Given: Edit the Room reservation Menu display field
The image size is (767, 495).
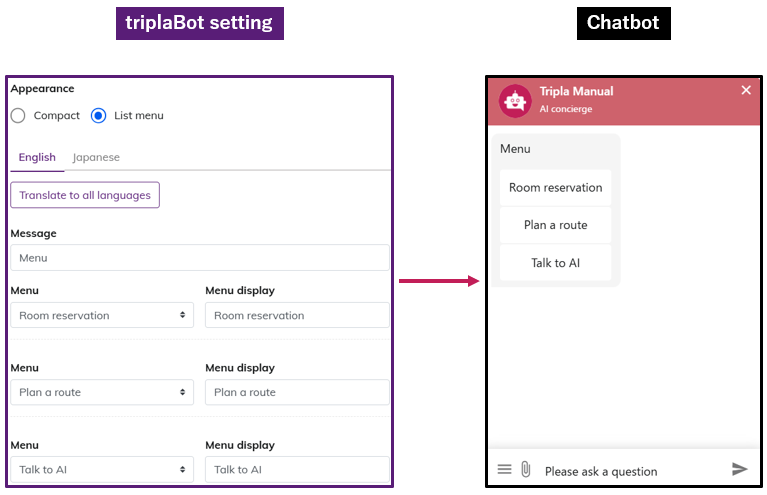Looking at the screenshot, I should pyautogui.click(x=297, y=315).
